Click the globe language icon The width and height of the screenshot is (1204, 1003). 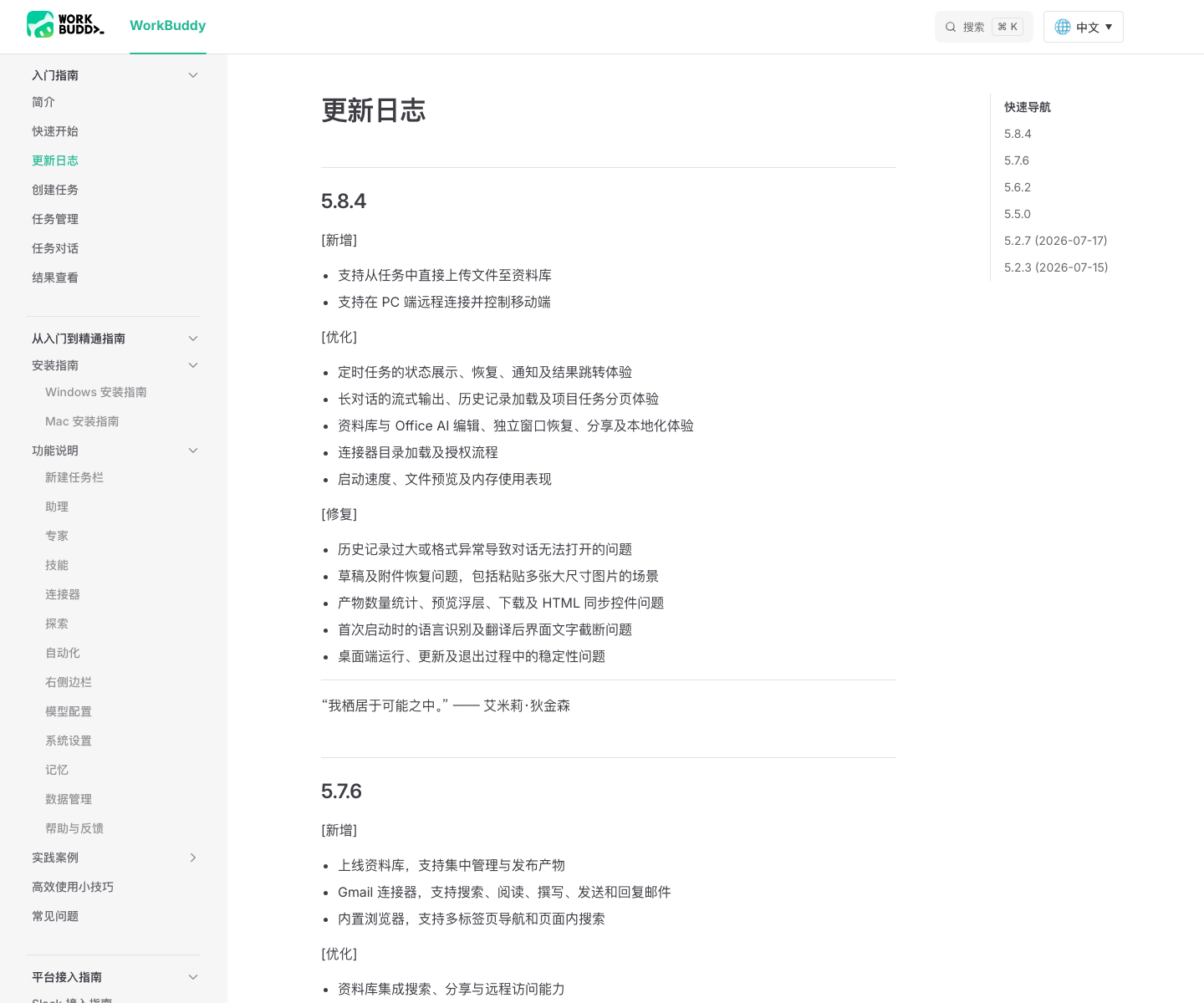coord(1063,27)
